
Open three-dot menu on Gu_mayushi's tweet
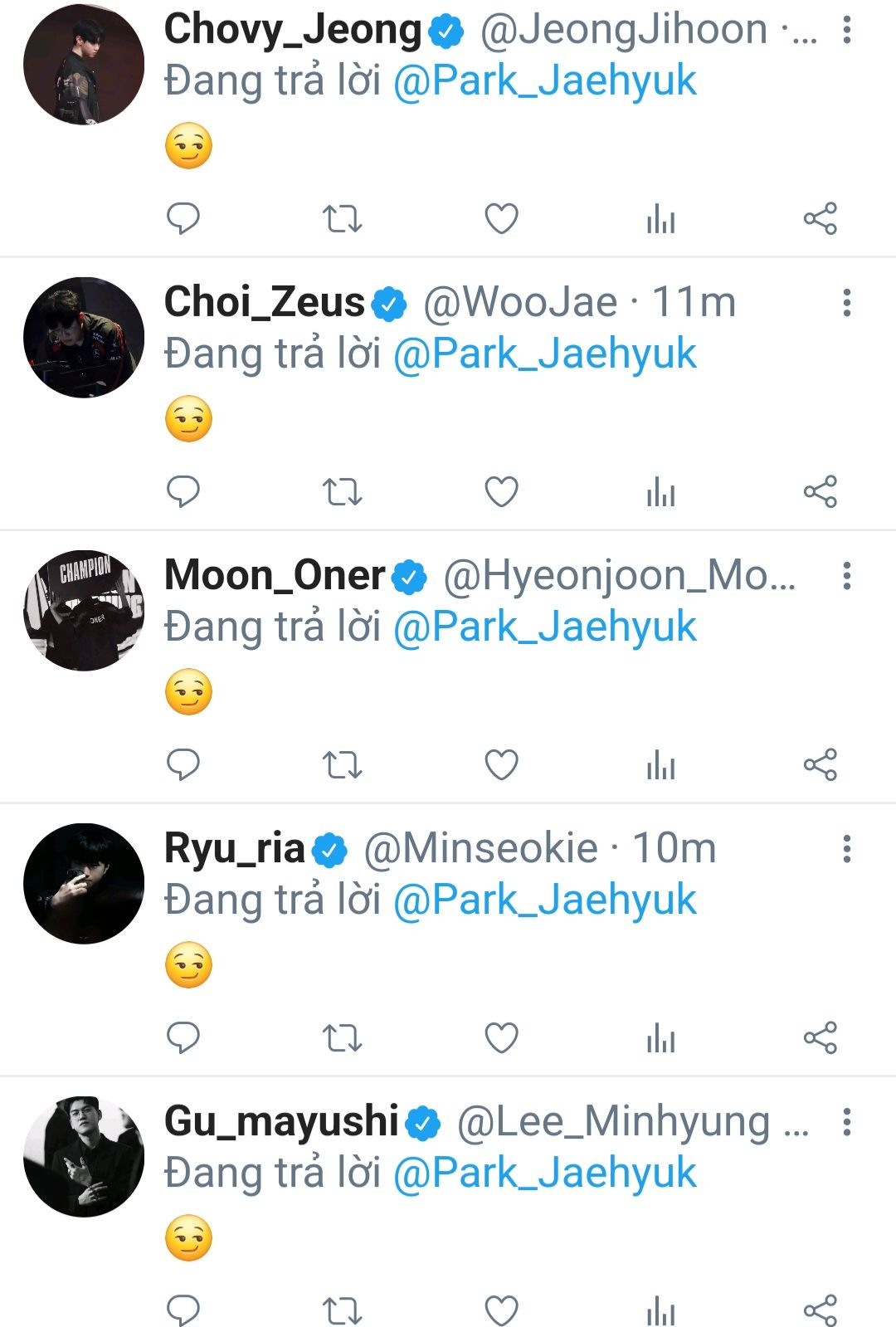click(846, 1122)
